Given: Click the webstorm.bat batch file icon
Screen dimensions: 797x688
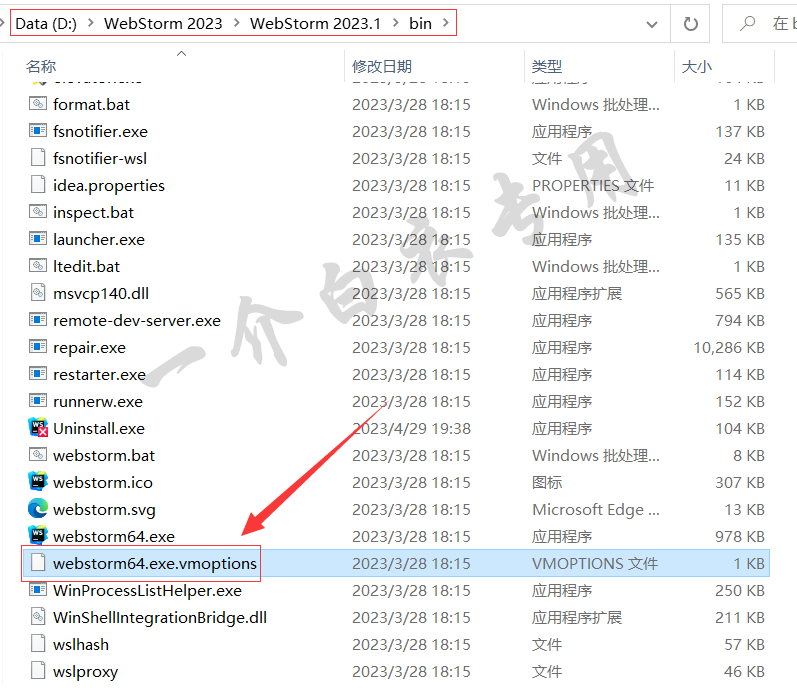Looking at the screenshot, I should click(x=38, y=455).
